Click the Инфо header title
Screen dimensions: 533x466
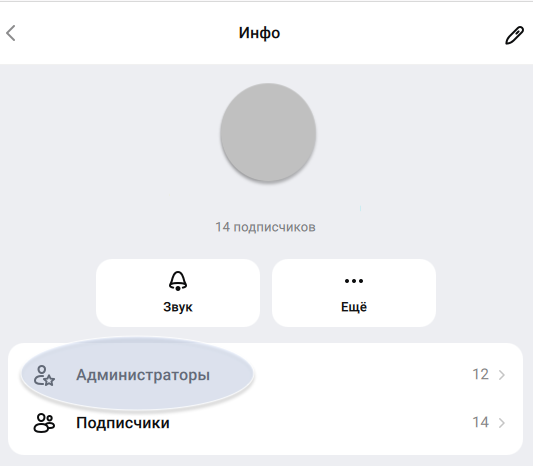click(x=259, y=33)
